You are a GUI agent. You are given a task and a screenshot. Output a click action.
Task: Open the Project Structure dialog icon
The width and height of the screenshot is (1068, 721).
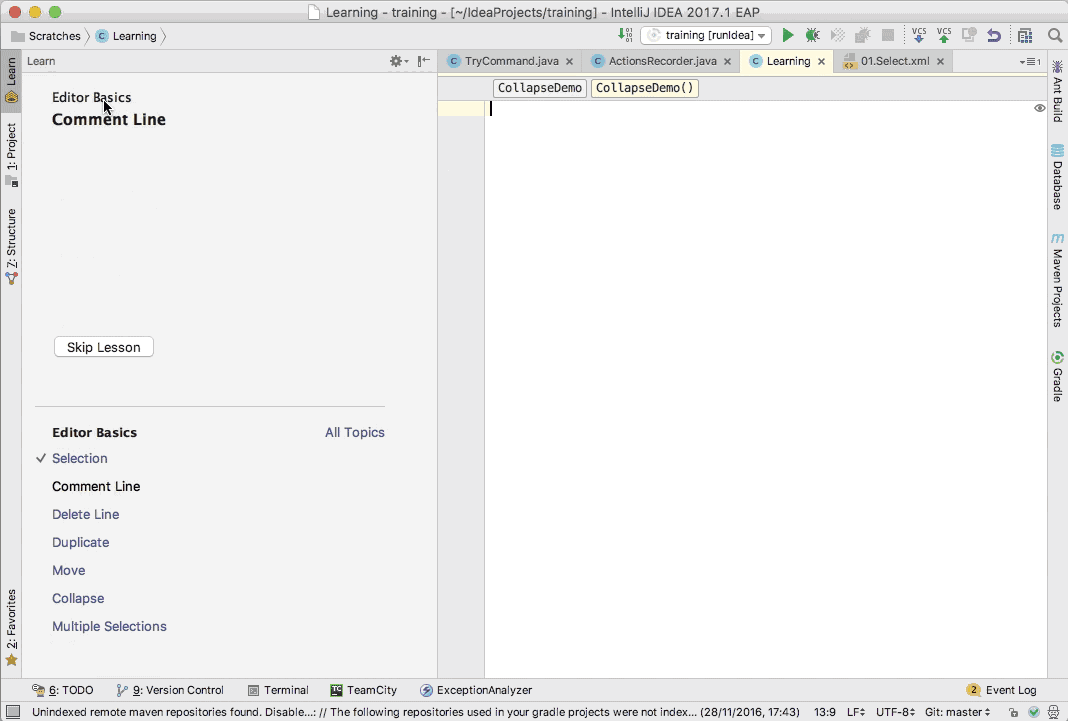(1024, 35)
